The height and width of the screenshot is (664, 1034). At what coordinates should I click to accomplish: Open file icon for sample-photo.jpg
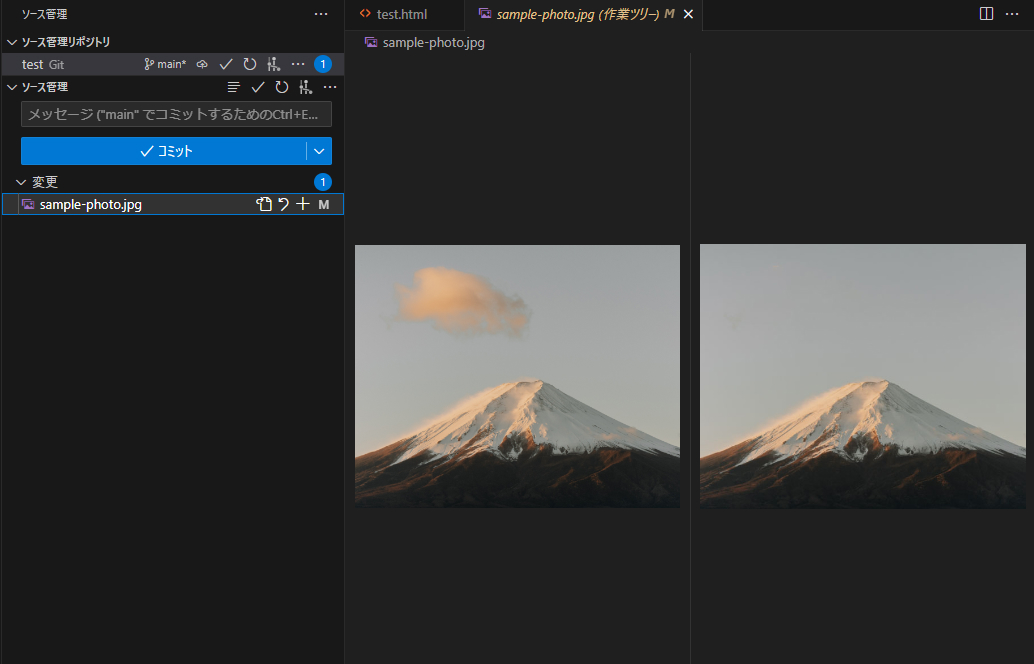point(264,204)
